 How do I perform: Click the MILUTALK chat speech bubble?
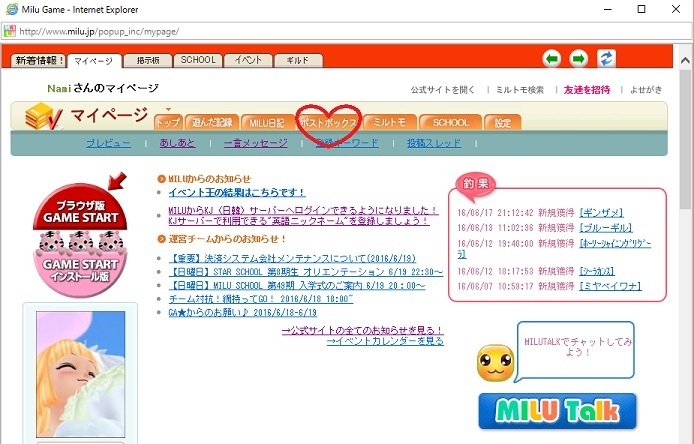576,350
